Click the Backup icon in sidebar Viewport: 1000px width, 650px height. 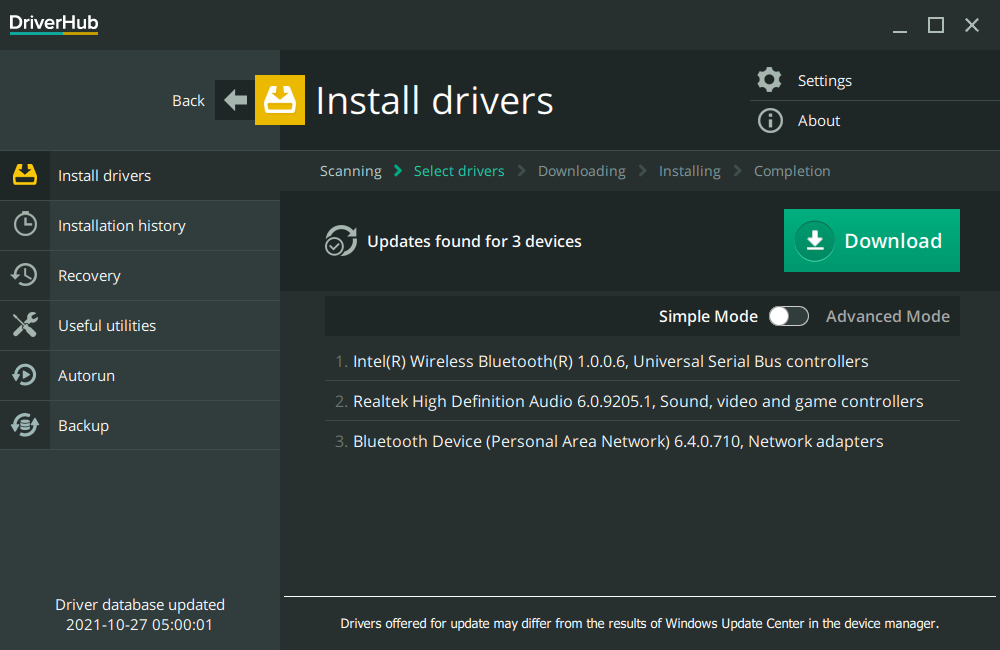click(25, 425)
